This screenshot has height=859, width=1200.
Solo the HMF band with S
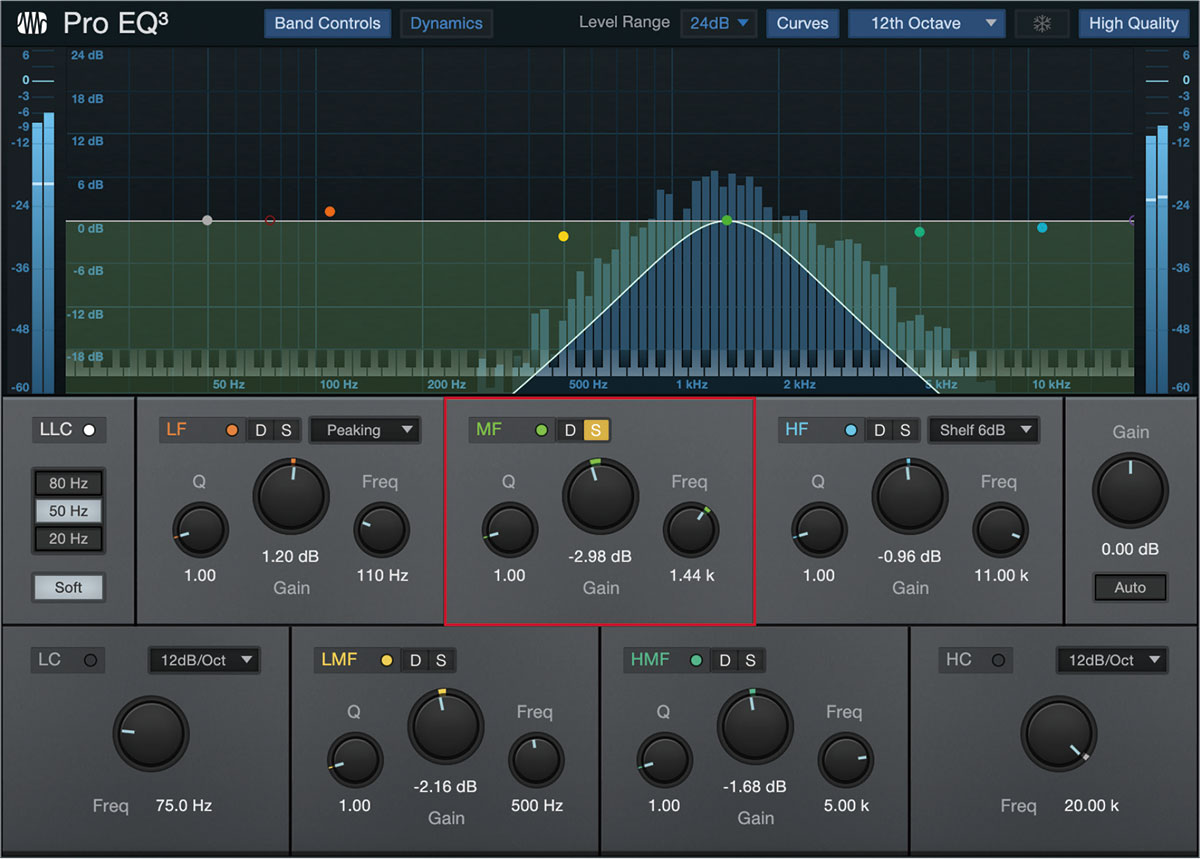click(749, 660)
